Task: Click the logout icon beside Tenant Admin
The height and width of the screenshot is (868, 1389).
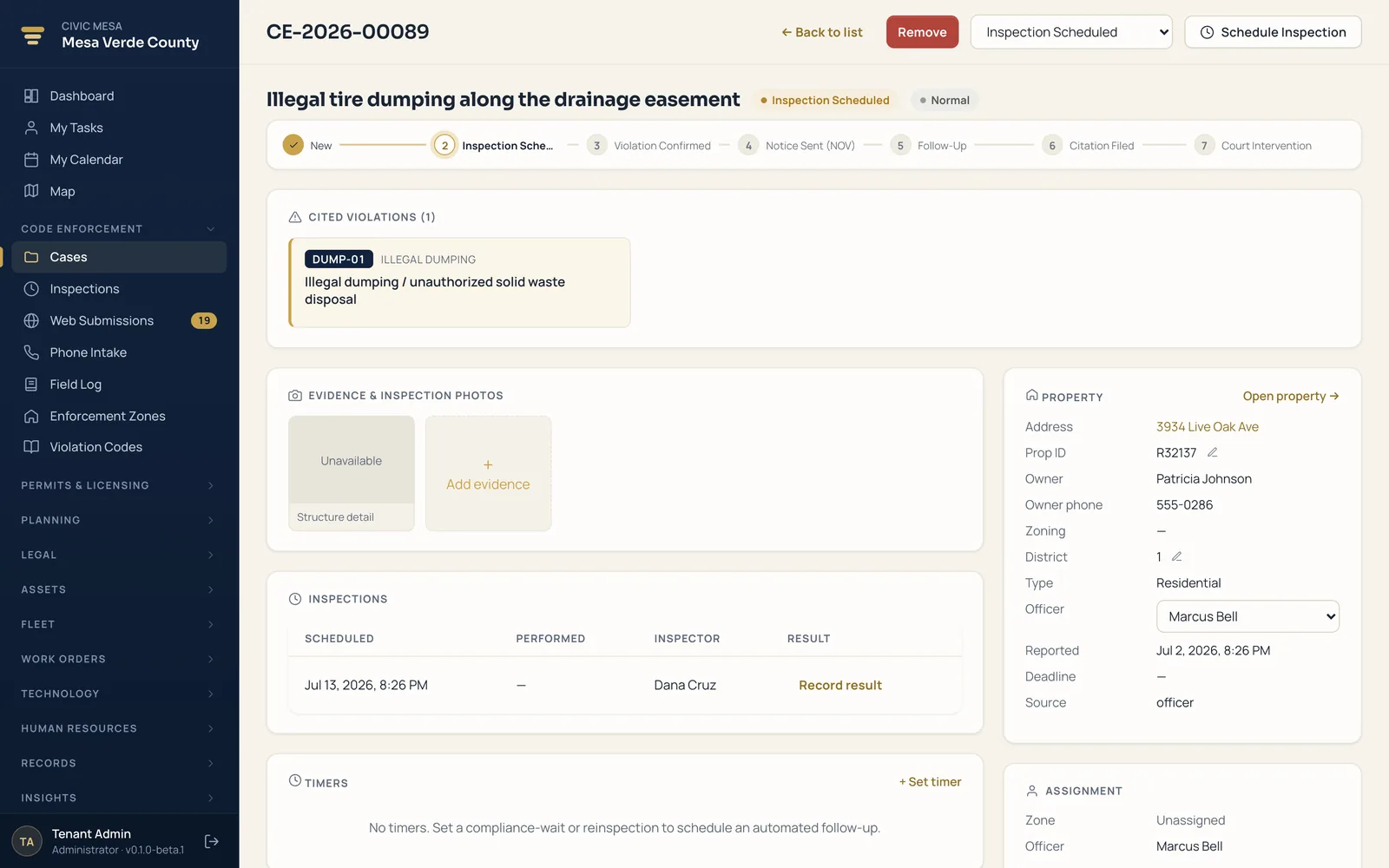Action: 211,841
